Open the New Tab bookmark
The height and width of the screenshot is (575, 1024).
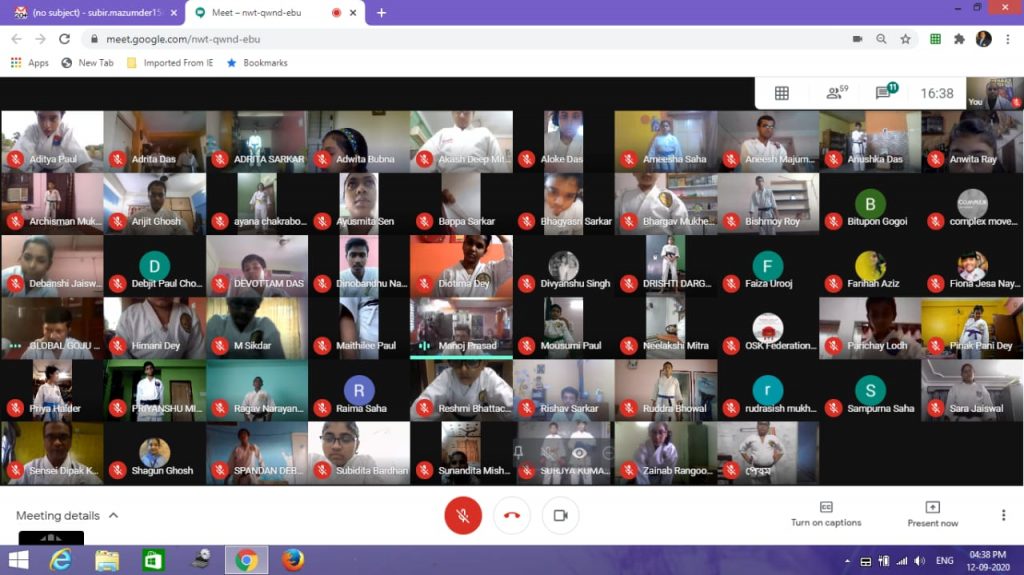(x=87, y=63)
